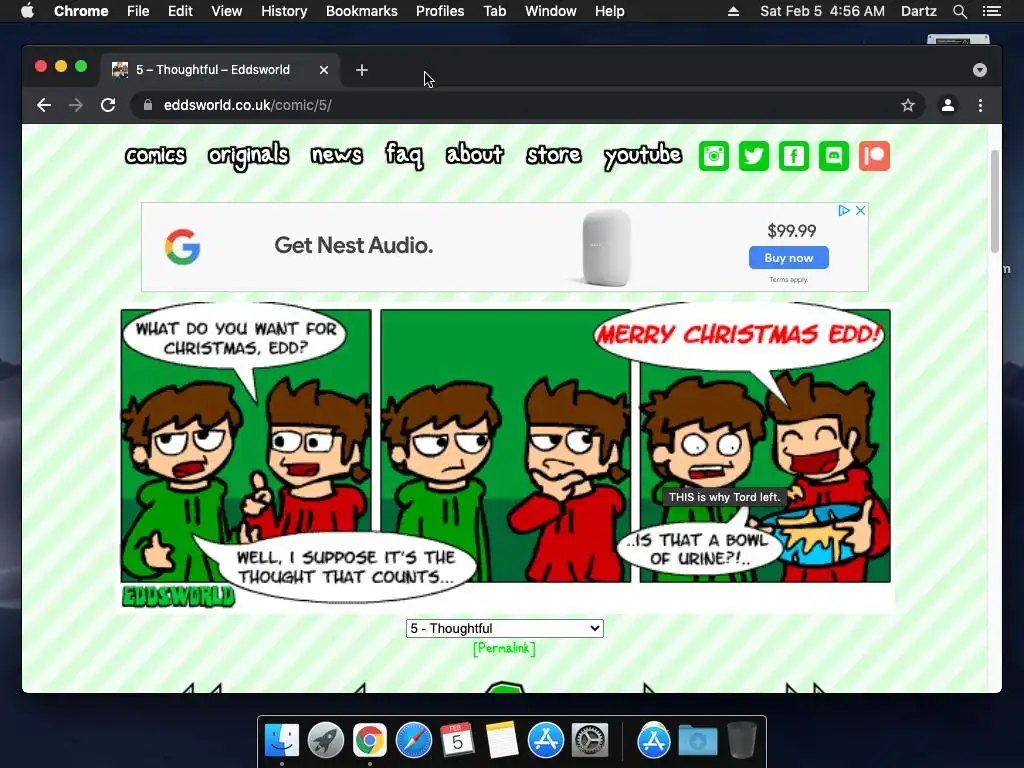This screenshot has width=1024, height=768.
Task: Close the Thoughtful – Eddsworld tab
Action: click(324, 70)
